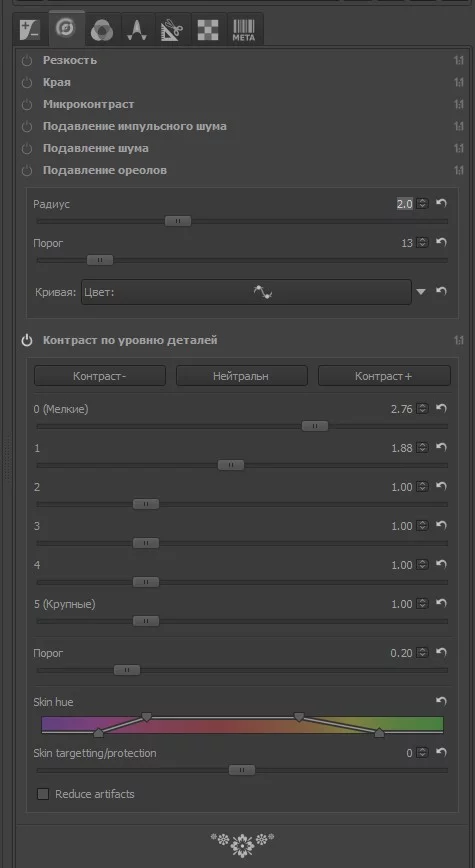
Task: Open the Transform tab with scissors icon
Action: coord(172,30)
